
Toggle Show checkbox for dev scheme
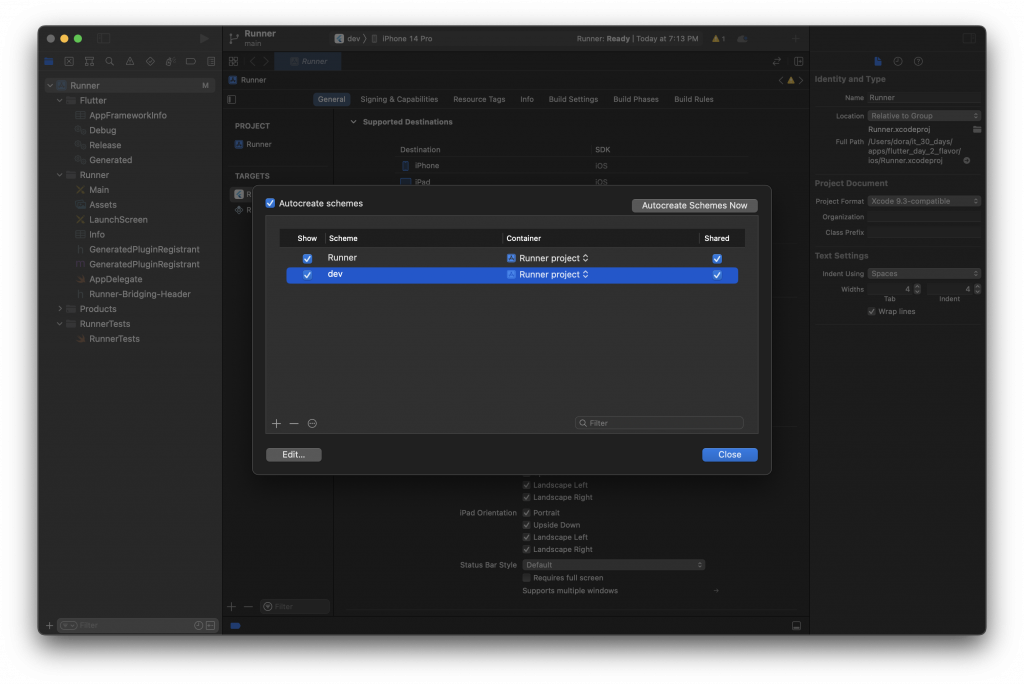coord(307,275)
